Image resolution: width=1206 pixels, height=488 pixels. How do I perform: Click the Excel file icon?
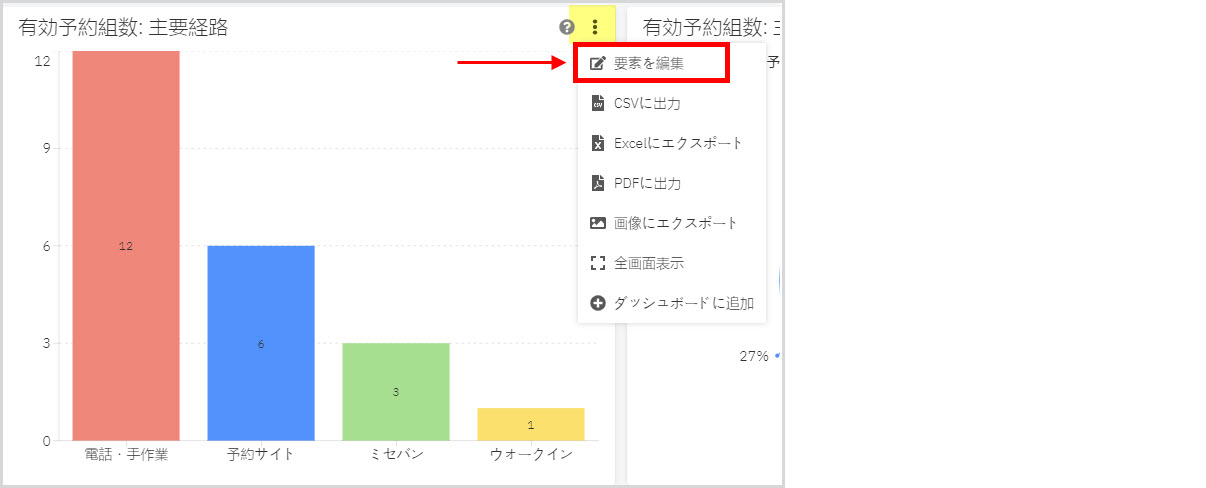coord(598,143)
